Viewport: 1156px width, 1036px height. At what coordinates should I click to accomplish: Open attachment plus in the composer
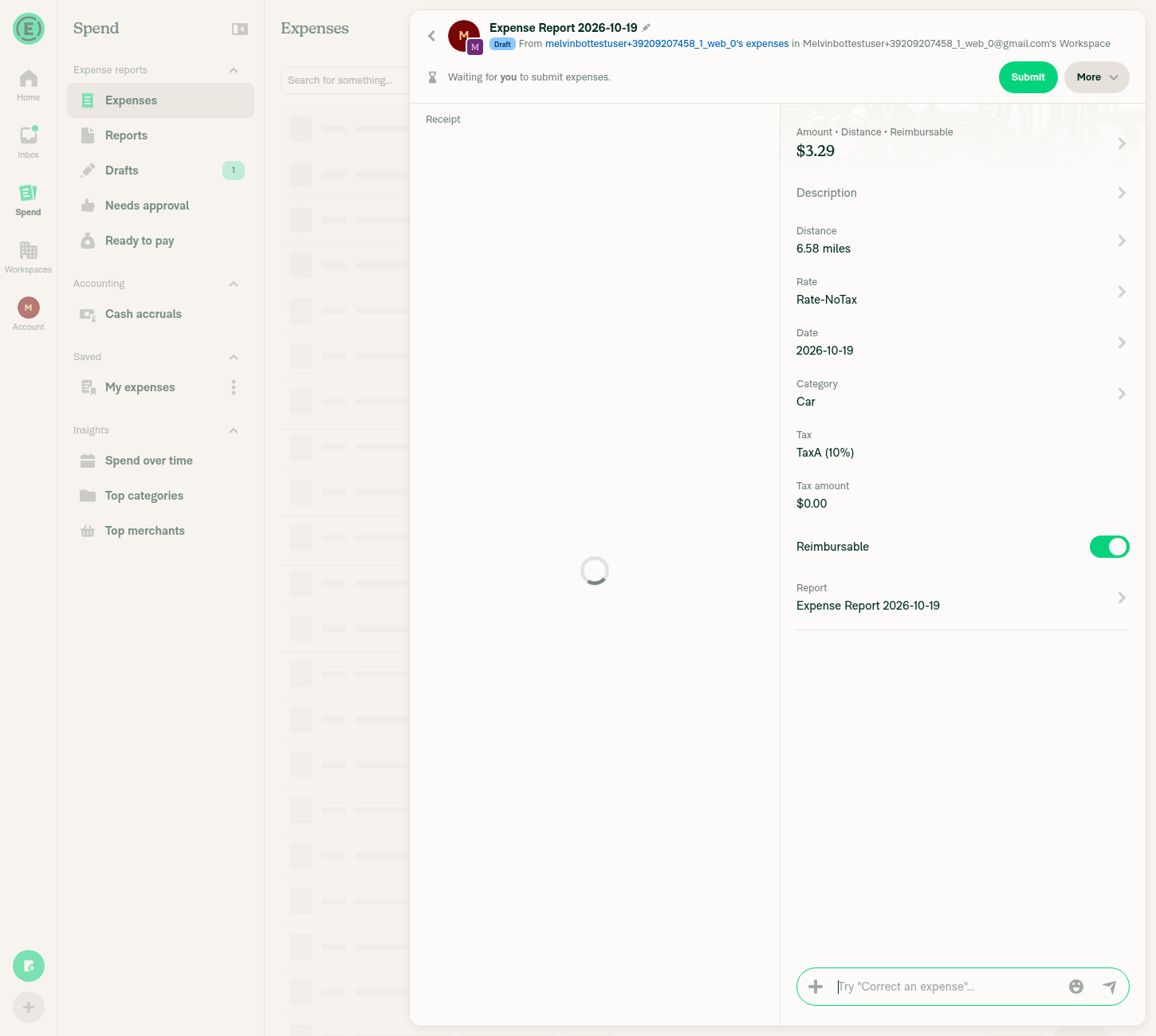pyautogui.click(x=816, y=987)
